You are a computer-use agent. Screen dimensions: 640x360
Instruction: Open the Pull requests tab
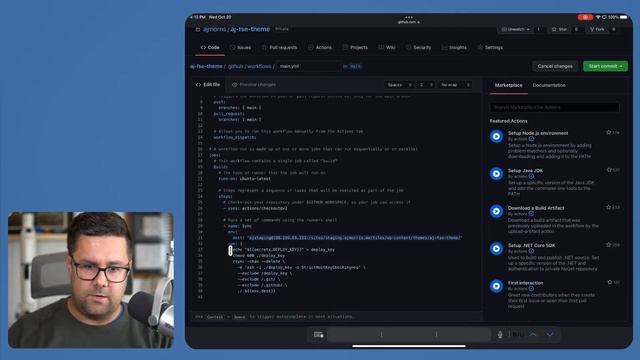point(280,47)
